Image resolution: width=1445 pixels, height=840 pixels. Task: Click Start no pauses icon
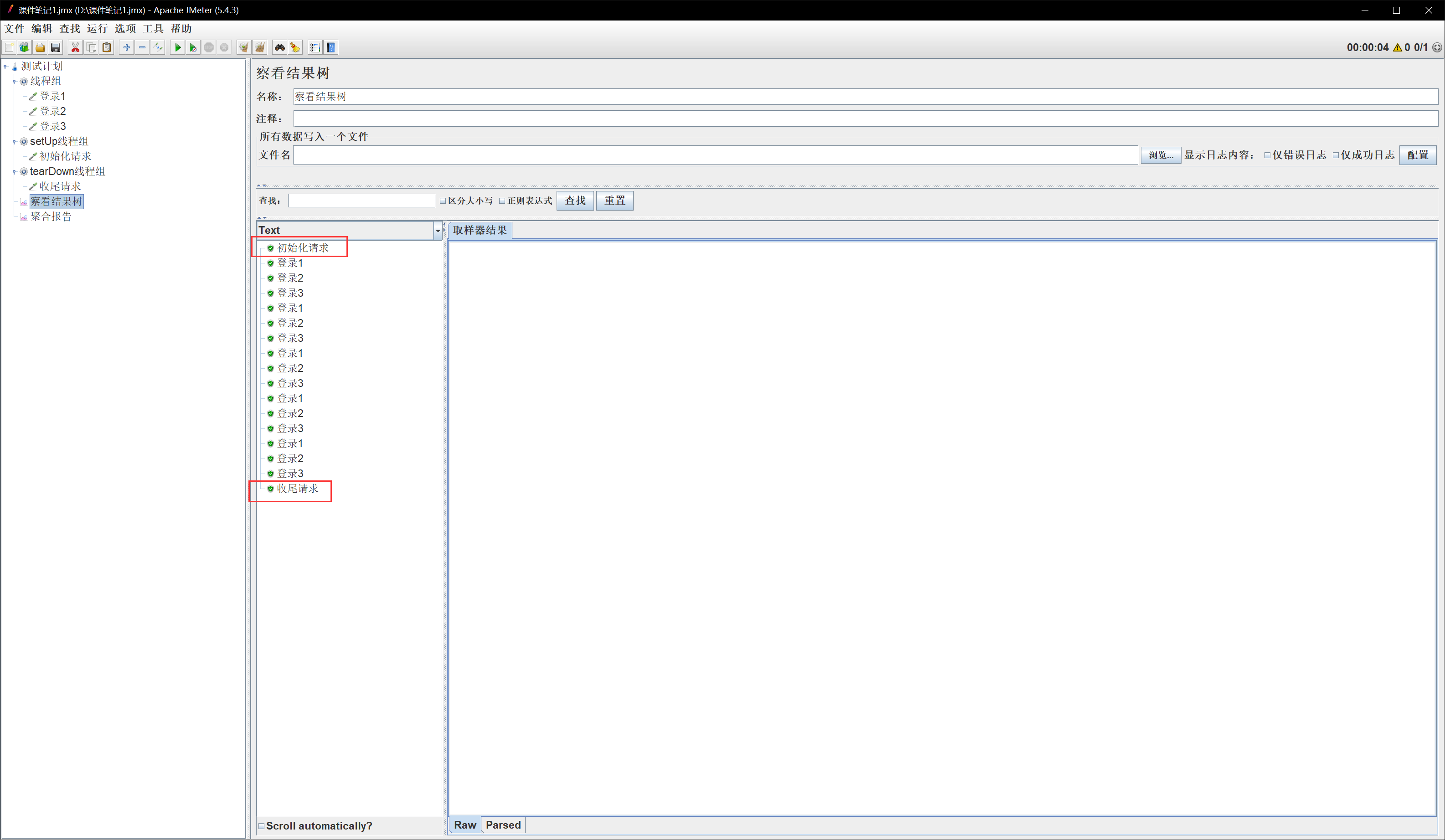click(x=193, y=47)
